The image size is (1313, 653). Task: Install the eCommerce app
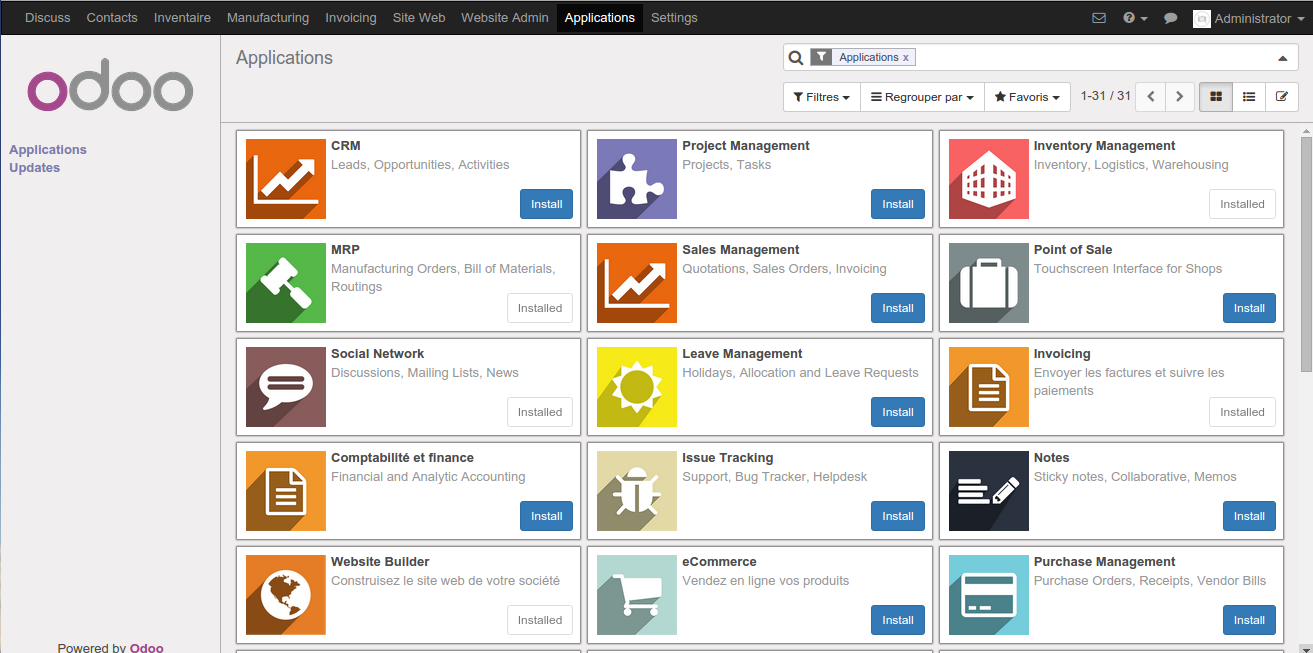click(898, 620)
